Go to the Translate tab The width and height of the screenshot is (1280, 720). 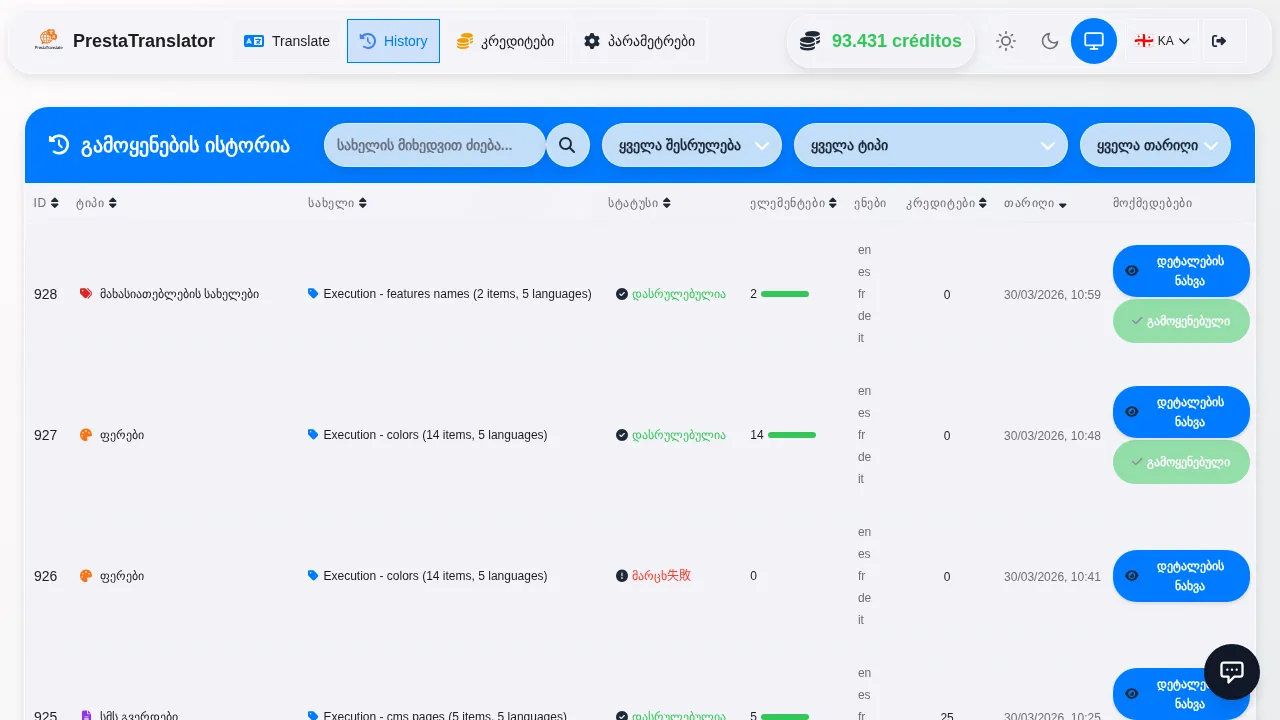coord(287,41)
